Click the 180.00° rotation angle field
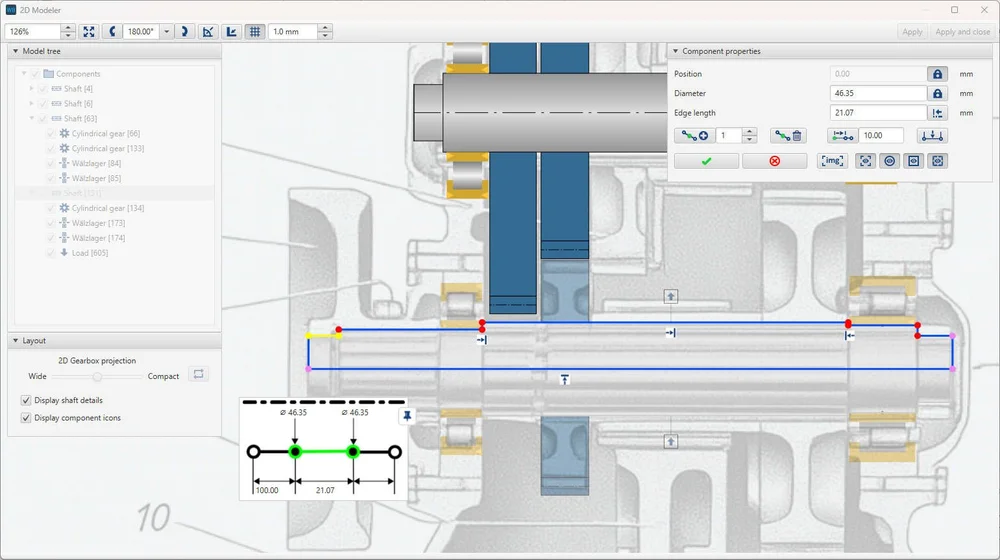 coord(142,31)
